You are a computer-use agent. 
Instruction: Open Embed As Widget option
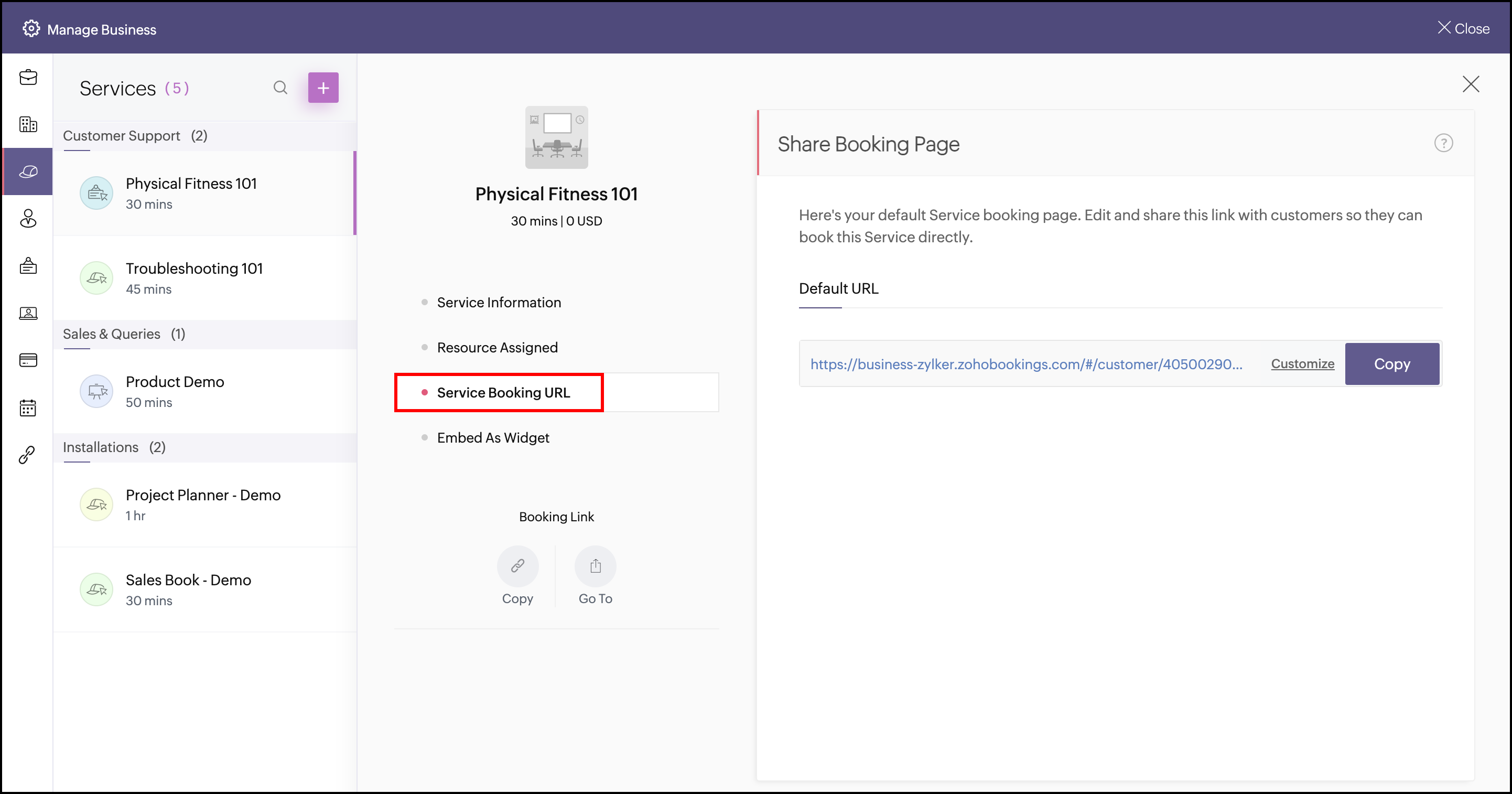pos(492,437)
